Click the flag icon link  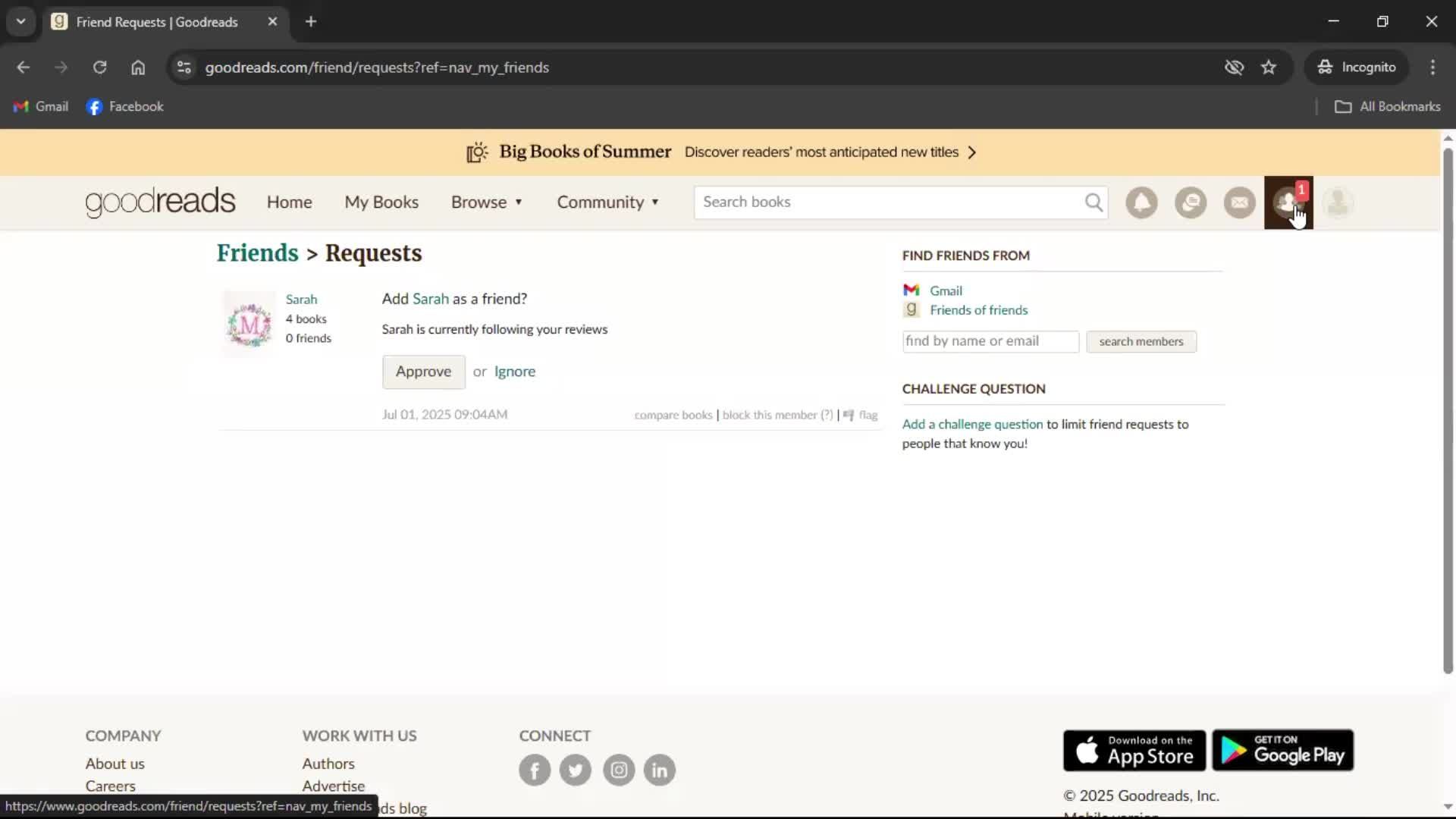pyautogui.click(x=860, y=415)
